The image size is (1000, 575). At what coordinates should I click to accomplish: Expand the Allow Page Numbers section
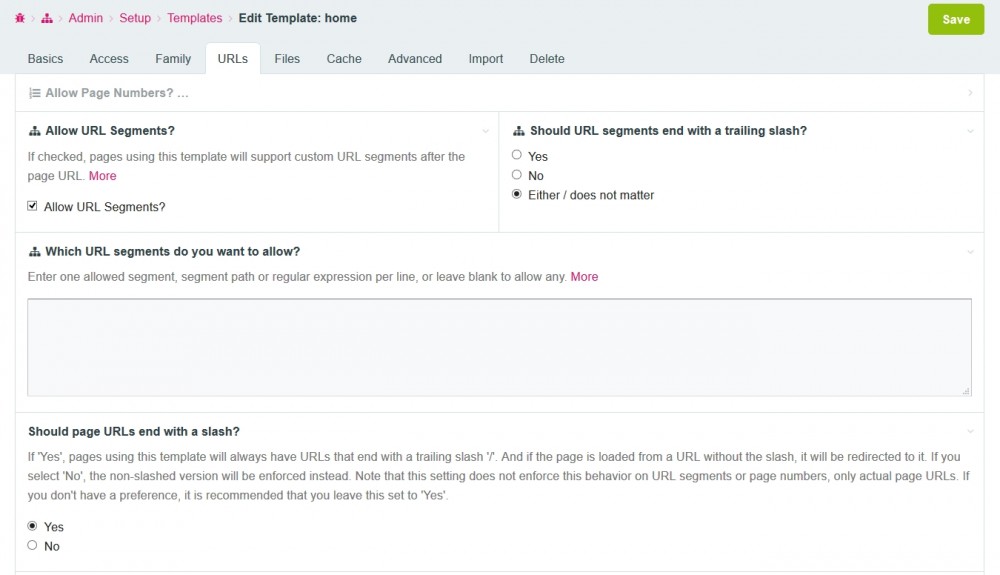(970, 93)
